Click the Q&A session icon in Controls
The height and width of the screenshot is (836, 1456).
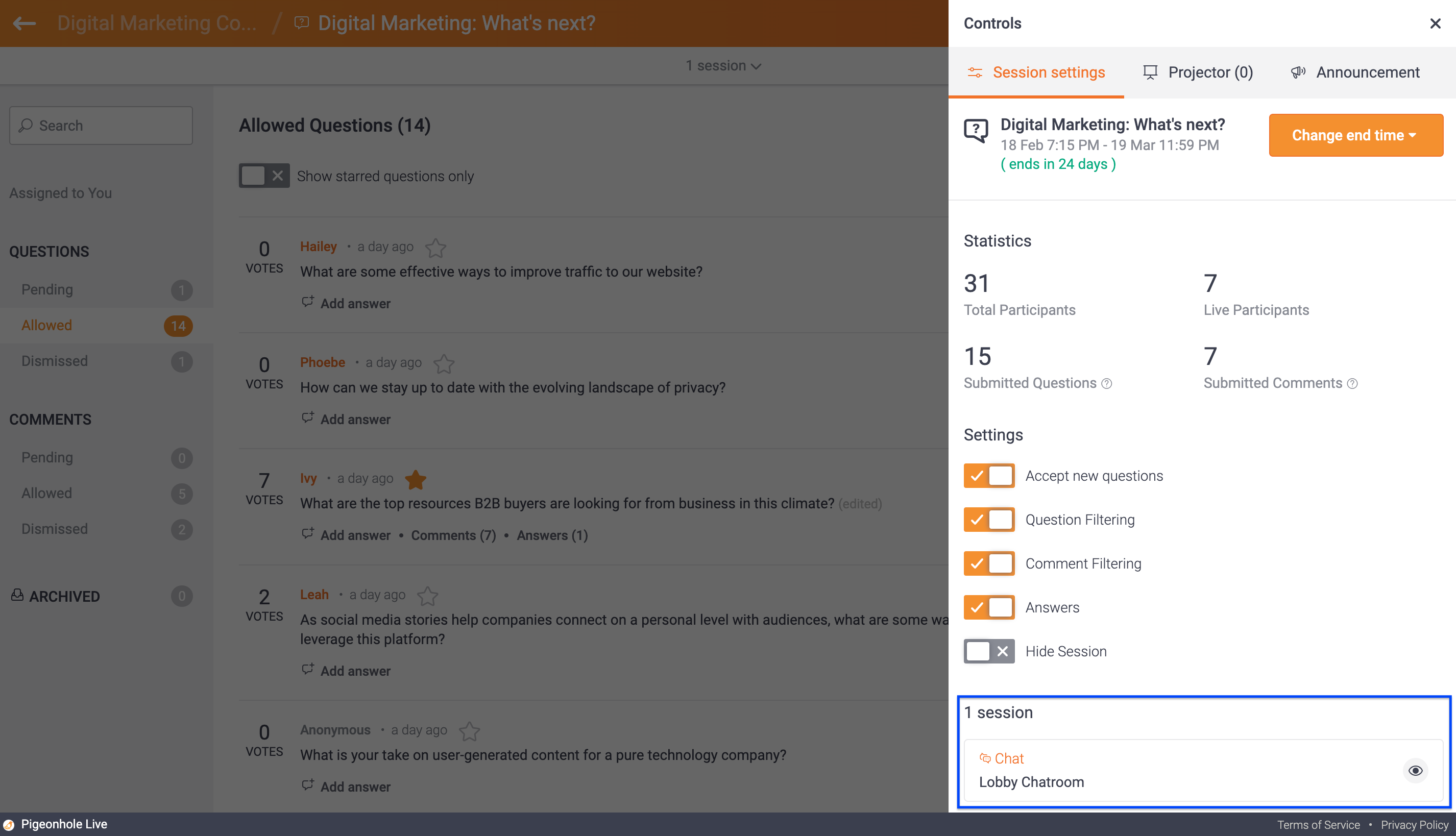tap(976, 131)
